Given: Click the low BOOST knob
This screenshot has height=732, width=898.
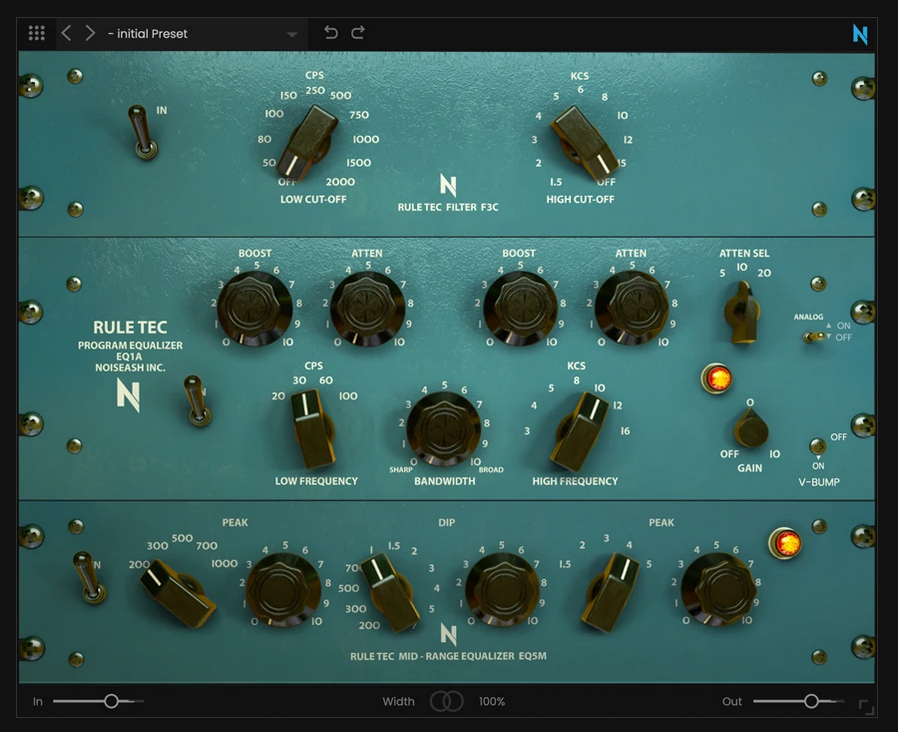Looking at the screenshot, I should pos(255,308).
